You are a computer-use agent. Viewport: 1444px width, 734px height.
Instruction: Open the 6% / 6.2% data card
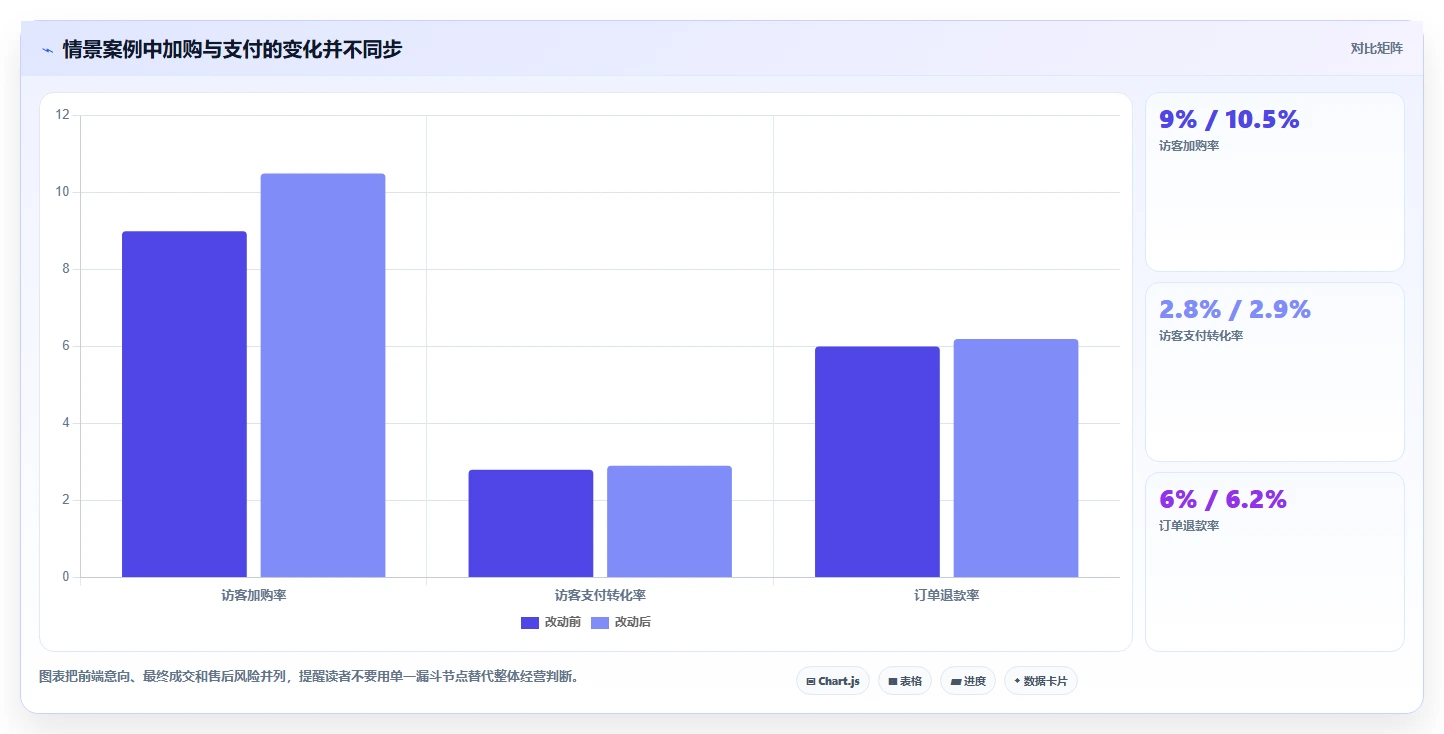click(x=1274, y=562)
